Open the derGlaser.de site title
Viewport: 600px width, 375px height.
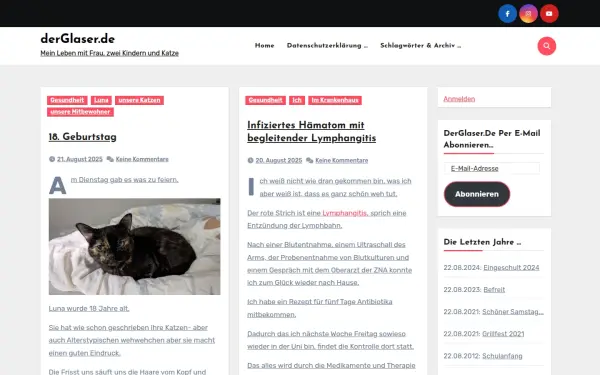[78, 39]
